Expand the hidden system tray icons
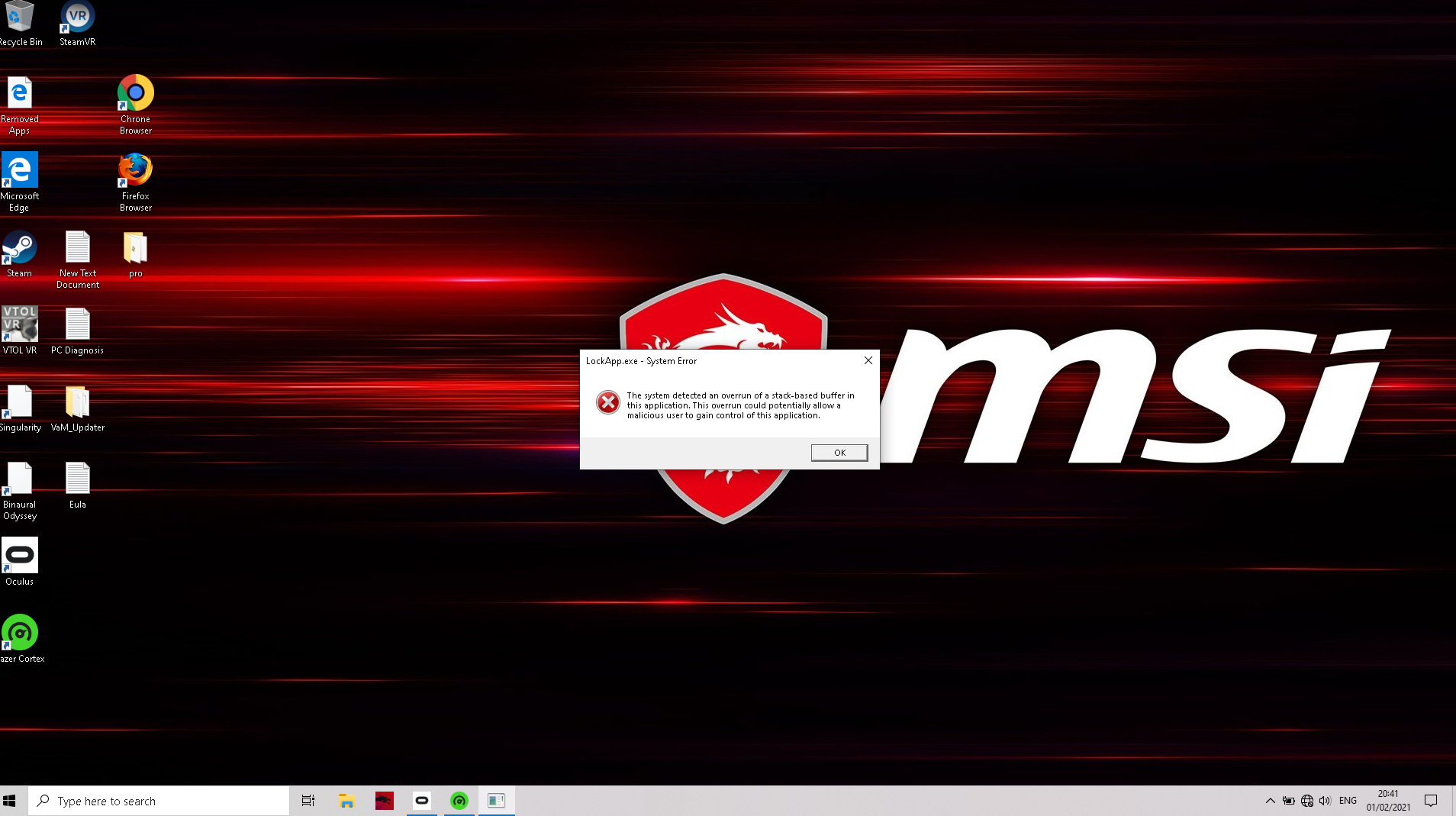Screen dimensions: 1456x816 click(1270, 801)
